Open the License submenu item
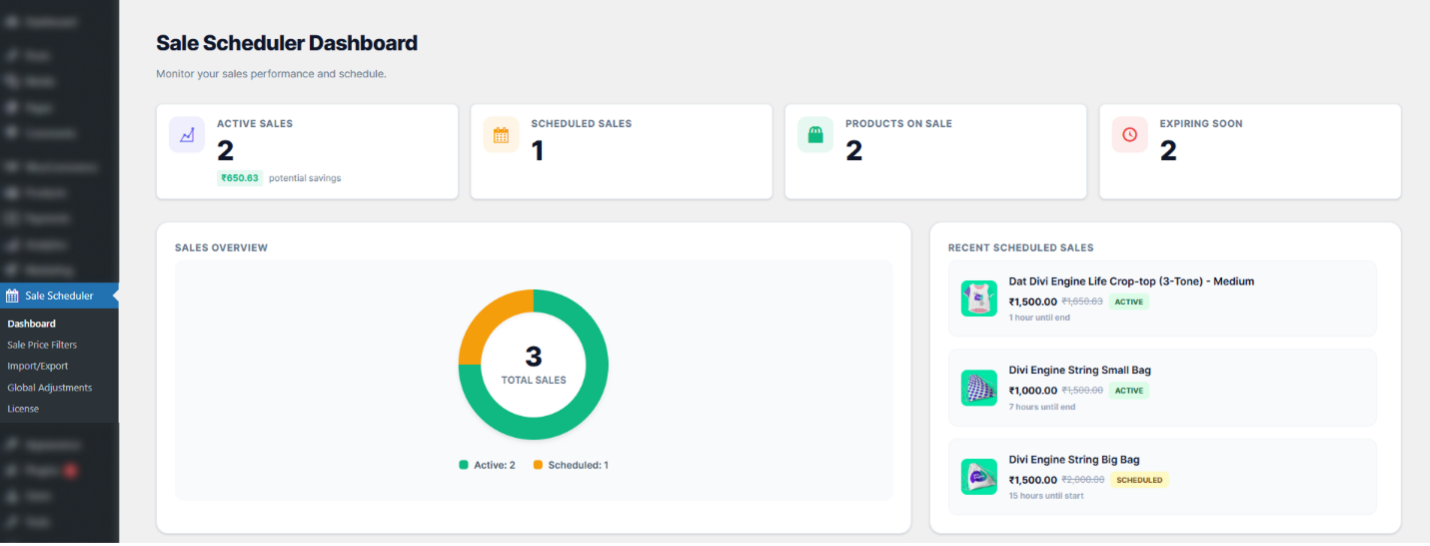The height and width of the screenshot is (546, 1430). tap(23, 408)
